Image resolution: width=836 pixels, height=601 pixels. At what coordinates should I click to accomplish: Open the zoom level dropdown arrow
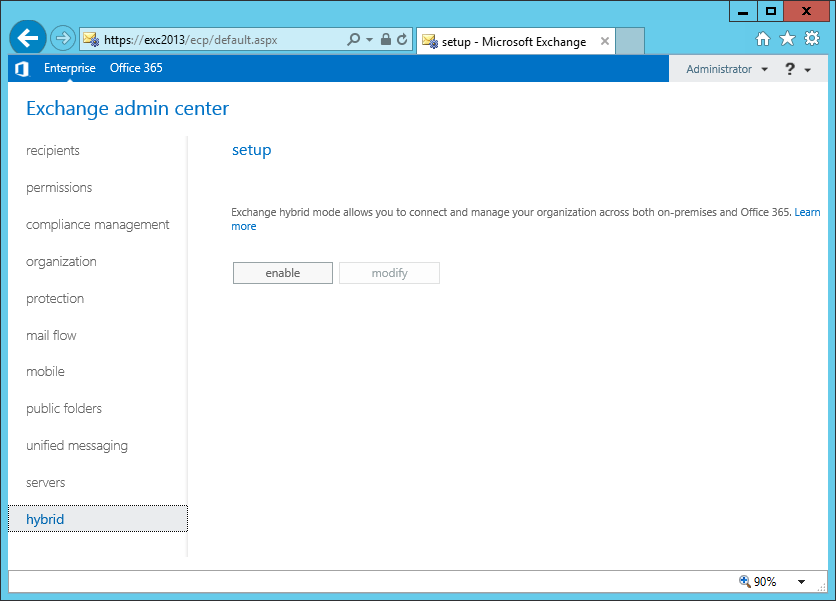801,582
